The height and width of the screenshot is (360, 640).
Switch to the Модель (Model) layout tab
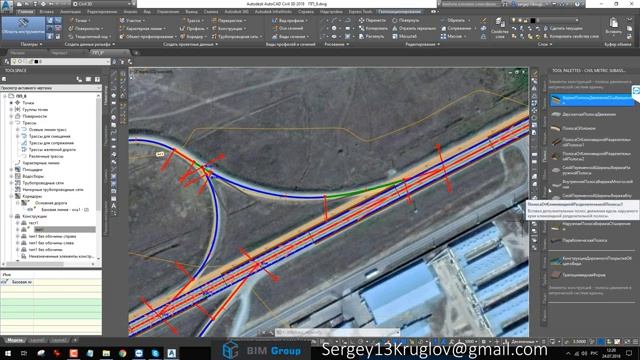point(15,340)
